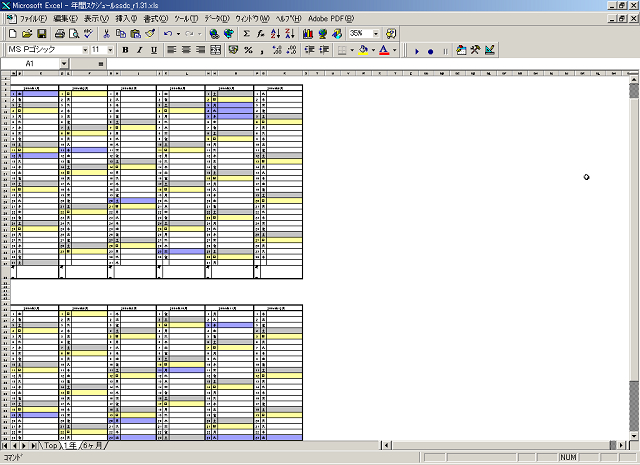Toggle underline formatting
This screenshot has width=640, height=465.
[x=154, y=50]
